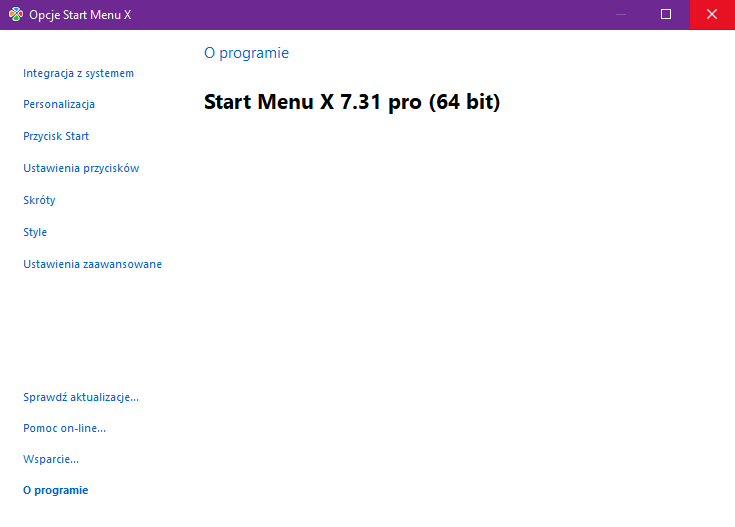The height and width of the screenshot is (527, 735).
Task: Open the Przycisk Start page
Action: point(56,136)
